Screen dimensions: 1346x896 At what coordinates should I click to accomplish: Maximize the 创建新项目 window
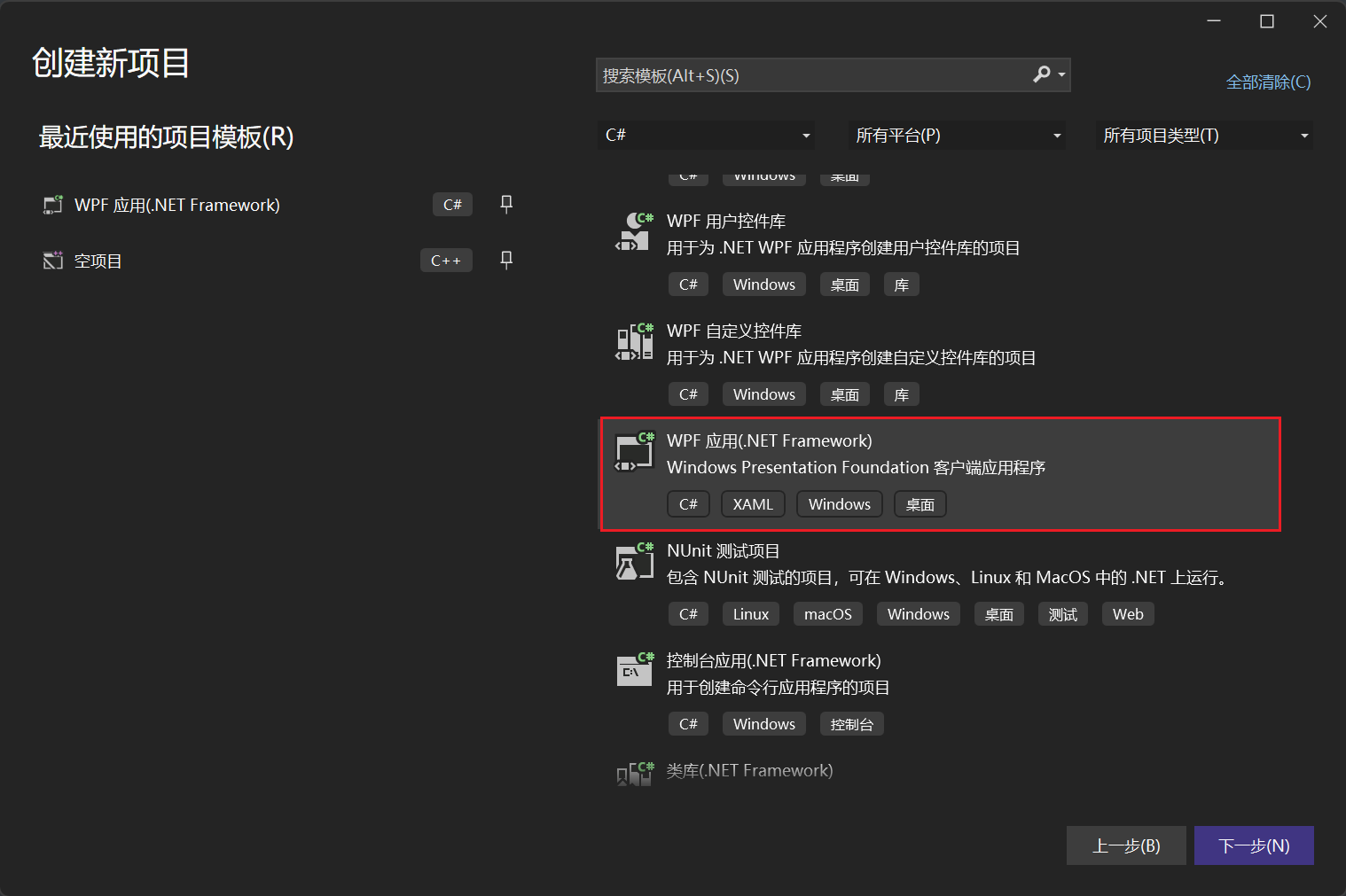click(1267, 21)
